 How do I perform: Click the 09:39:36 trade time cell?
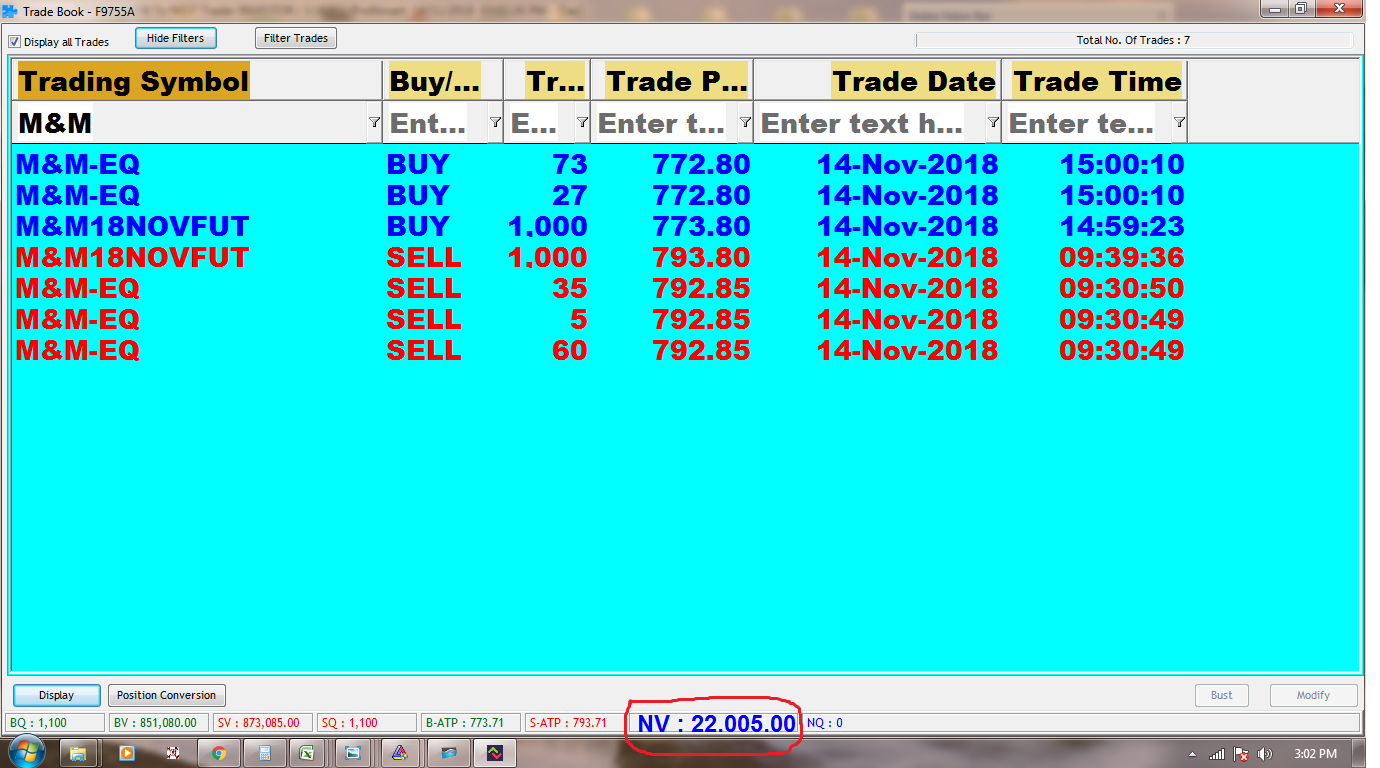click(x=1122, y=257)
